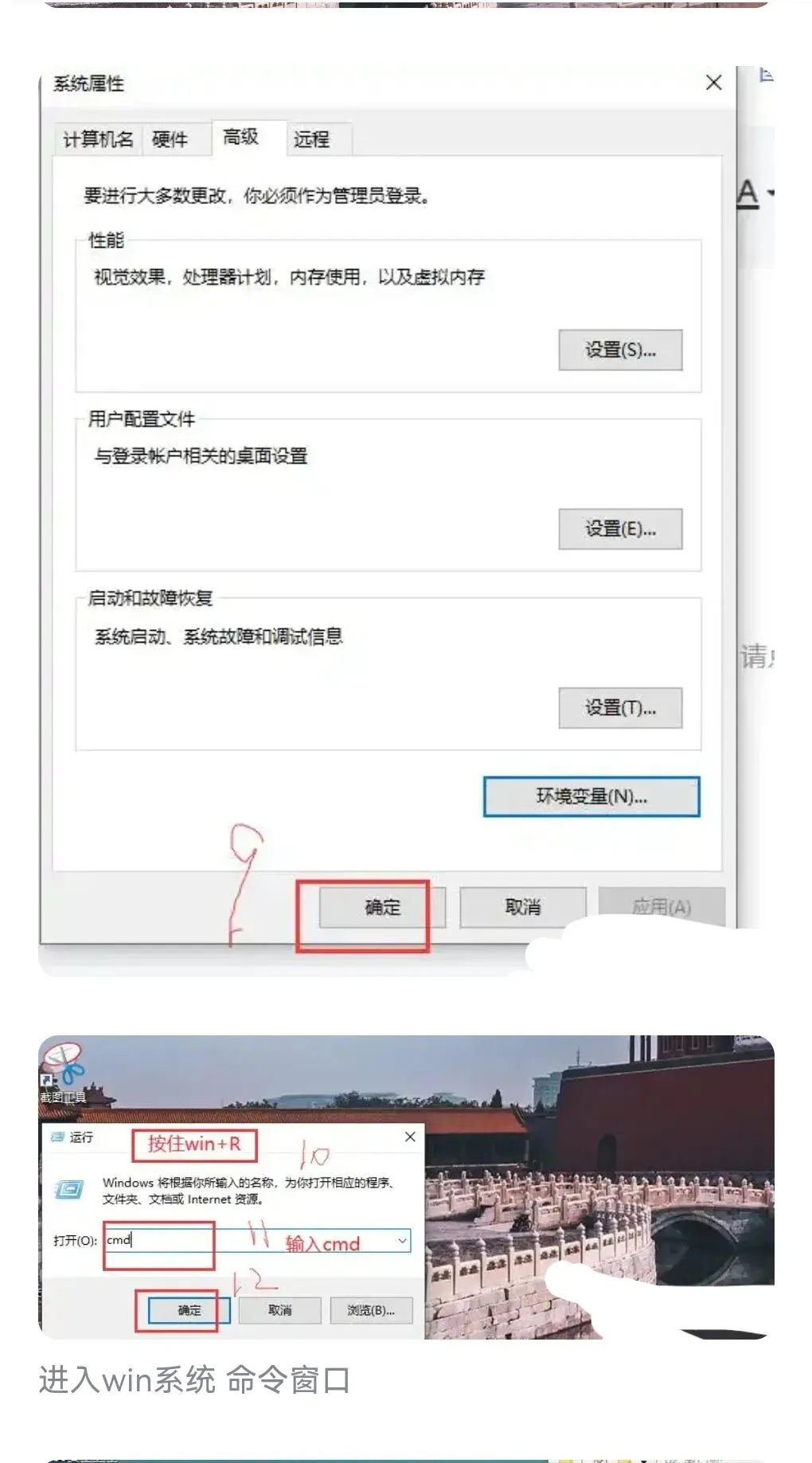Open user profiles 设置(E) button
Image resolution: width=812 pixels, height=1463 pixels.
pyautogui.click(x=620, y=529)
